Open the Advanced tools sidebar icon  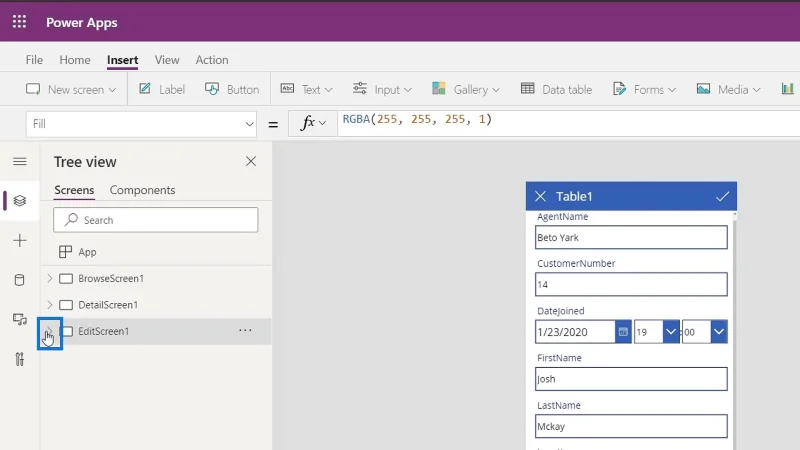[19, 359]
